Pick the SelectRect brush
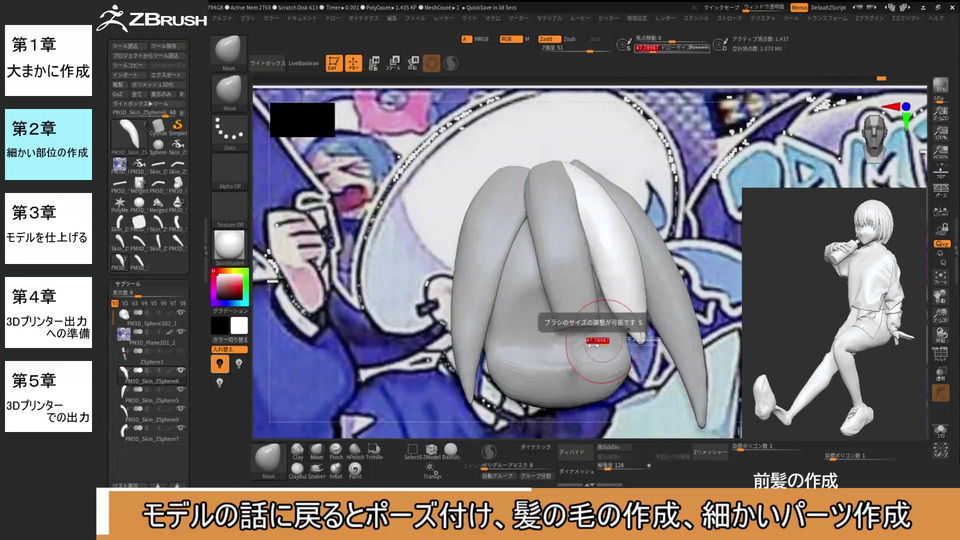This screenshot has width=960, height=540. tap(413, 452)
